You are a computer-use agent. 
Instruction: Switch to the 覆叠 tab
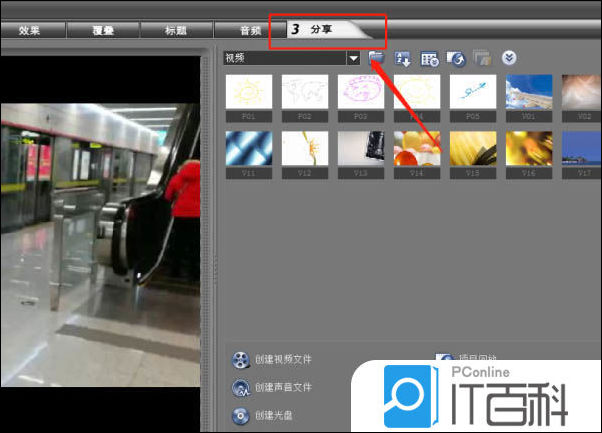(103, 30)
